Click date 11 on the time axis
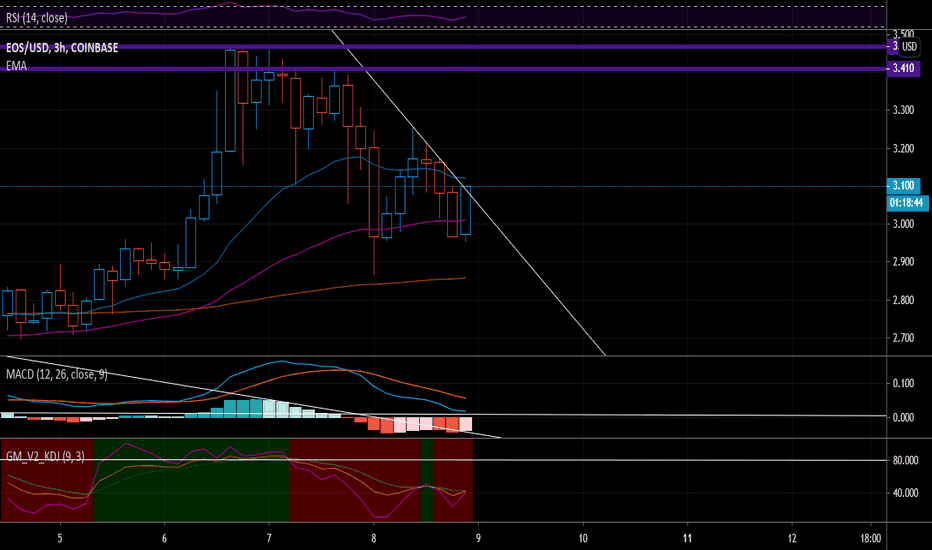The height and width of the screenshot is (550, 932). pyautogui.click(x=687, y=538)
